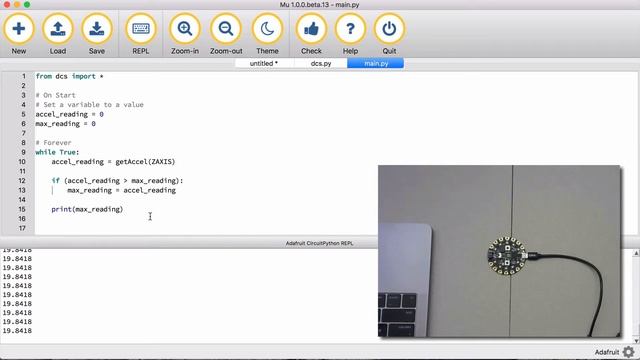640x360 pixels.
Task: Click the 'max_reading = accel_reading' line
Action: click(122, 190)
